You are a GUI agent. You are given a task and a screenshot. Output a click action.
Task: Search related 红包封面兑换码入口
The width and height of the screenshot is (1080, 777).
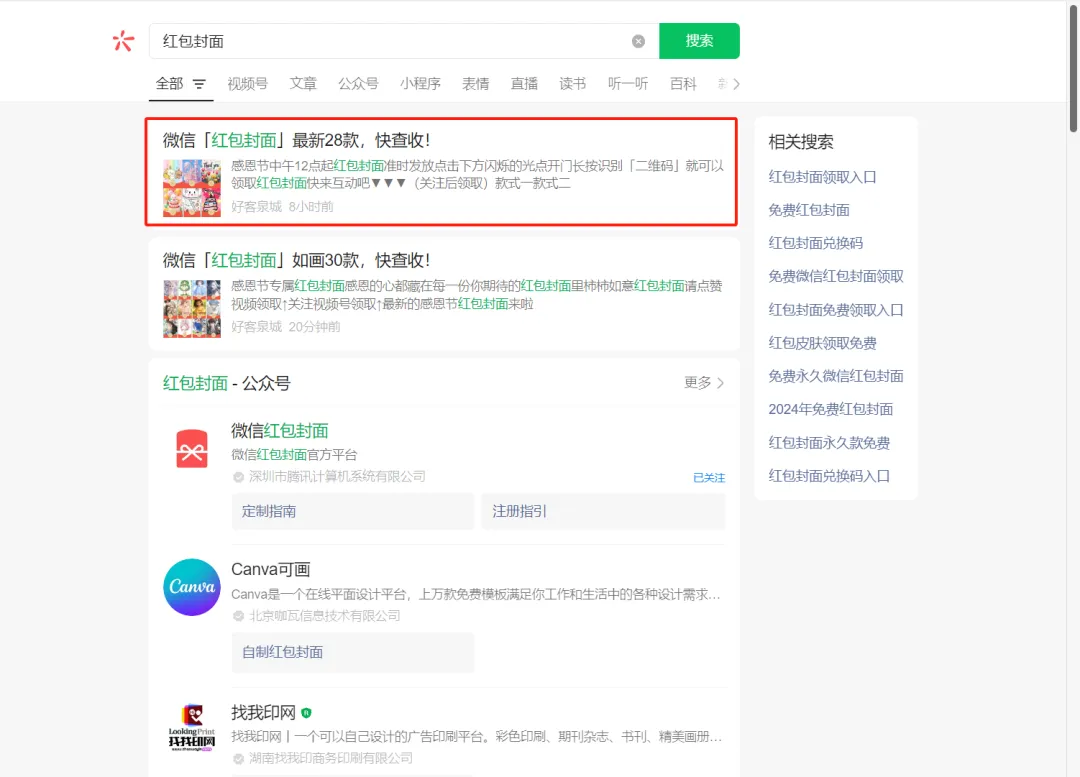click(829, 476)
